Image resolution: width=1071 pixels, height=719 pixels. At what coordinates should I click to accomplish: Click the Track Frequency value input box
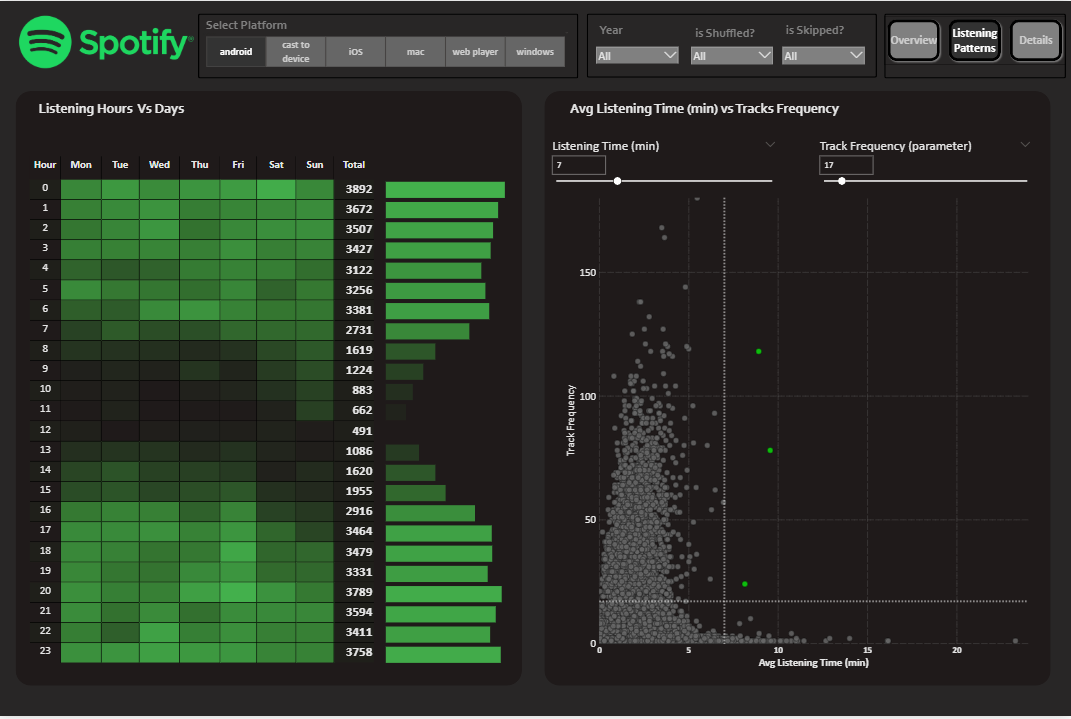[x=846, y=165]
